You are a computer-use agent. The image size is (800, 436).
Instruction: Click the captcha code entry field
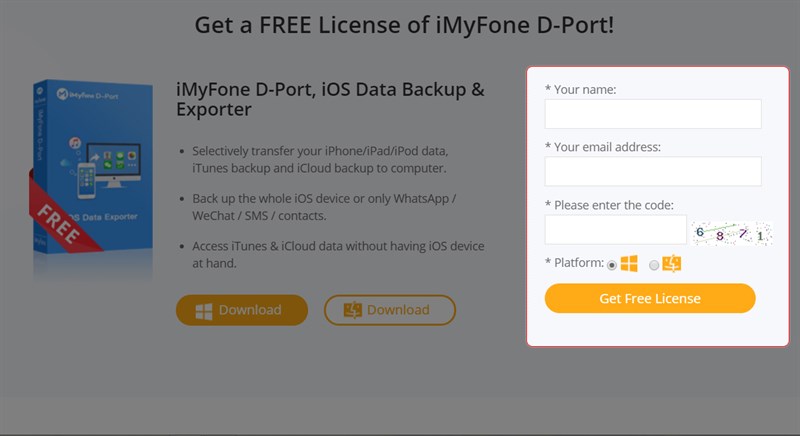616,229
